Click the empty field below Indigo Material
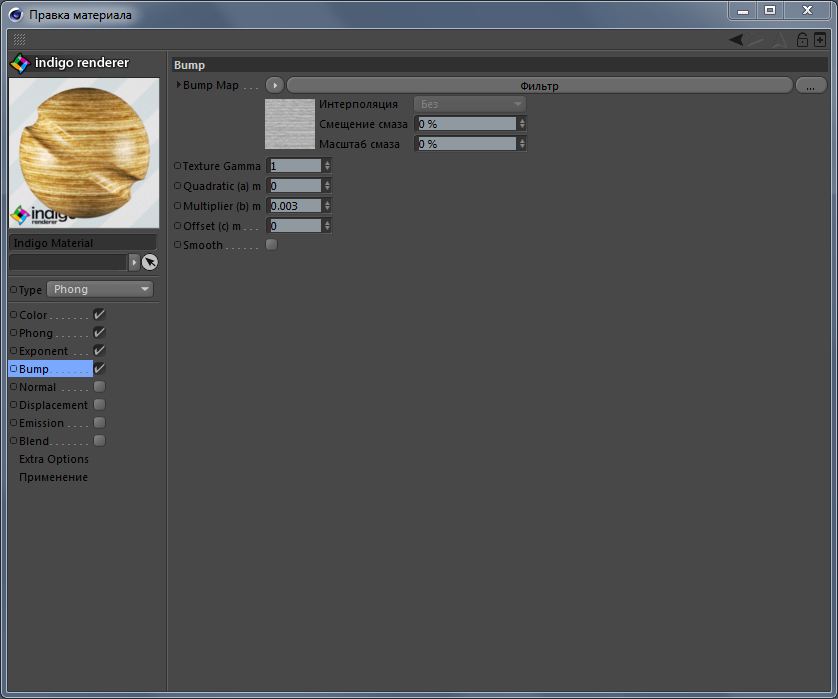 coord(68,262)
